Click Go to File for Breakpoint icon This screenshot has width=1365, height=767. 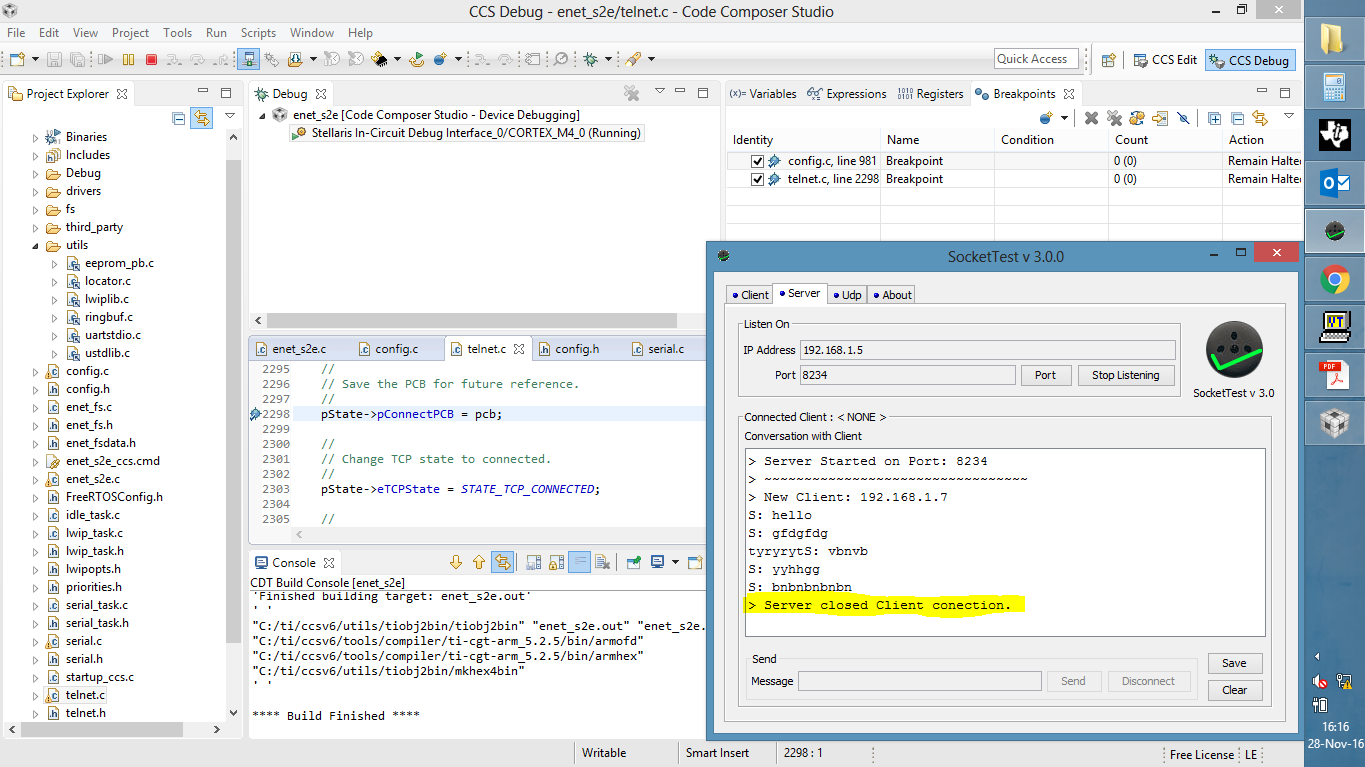pos(1160,118)
